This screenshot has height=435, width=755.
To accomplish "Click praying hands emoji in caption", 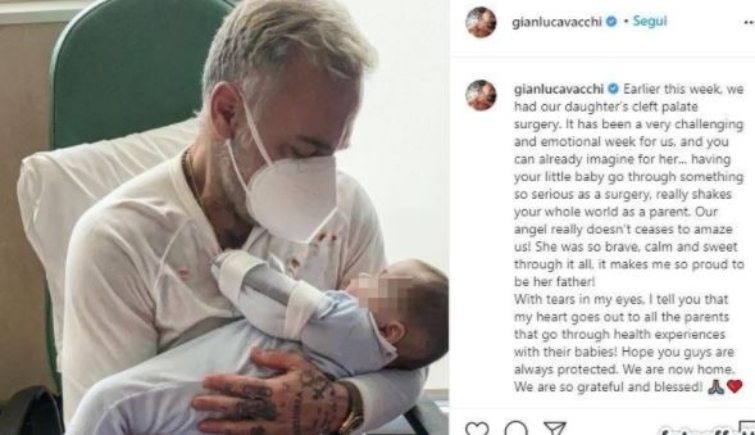I will [716, 386].
